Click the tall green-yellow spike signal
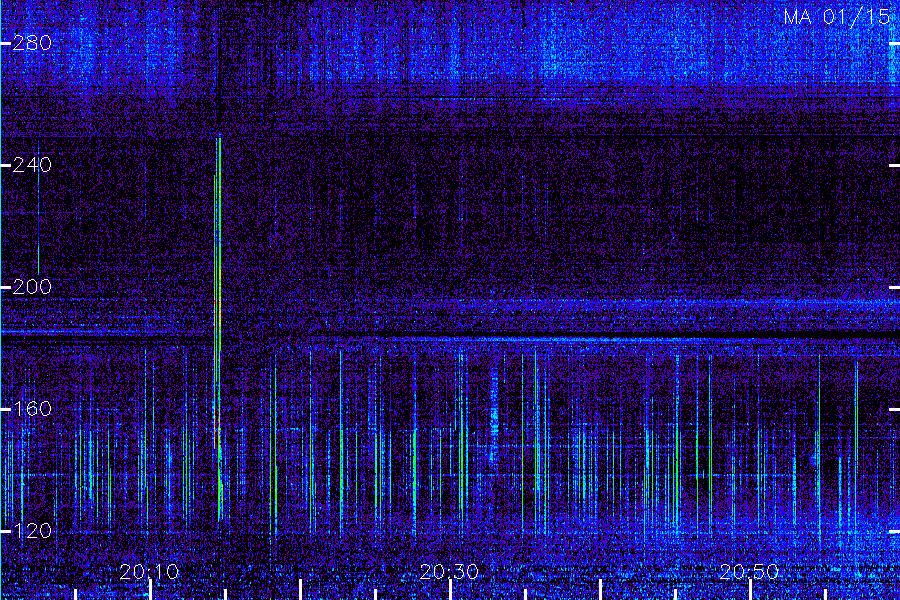The height and width of the screenshot is (600, 900). coord(218,327)
